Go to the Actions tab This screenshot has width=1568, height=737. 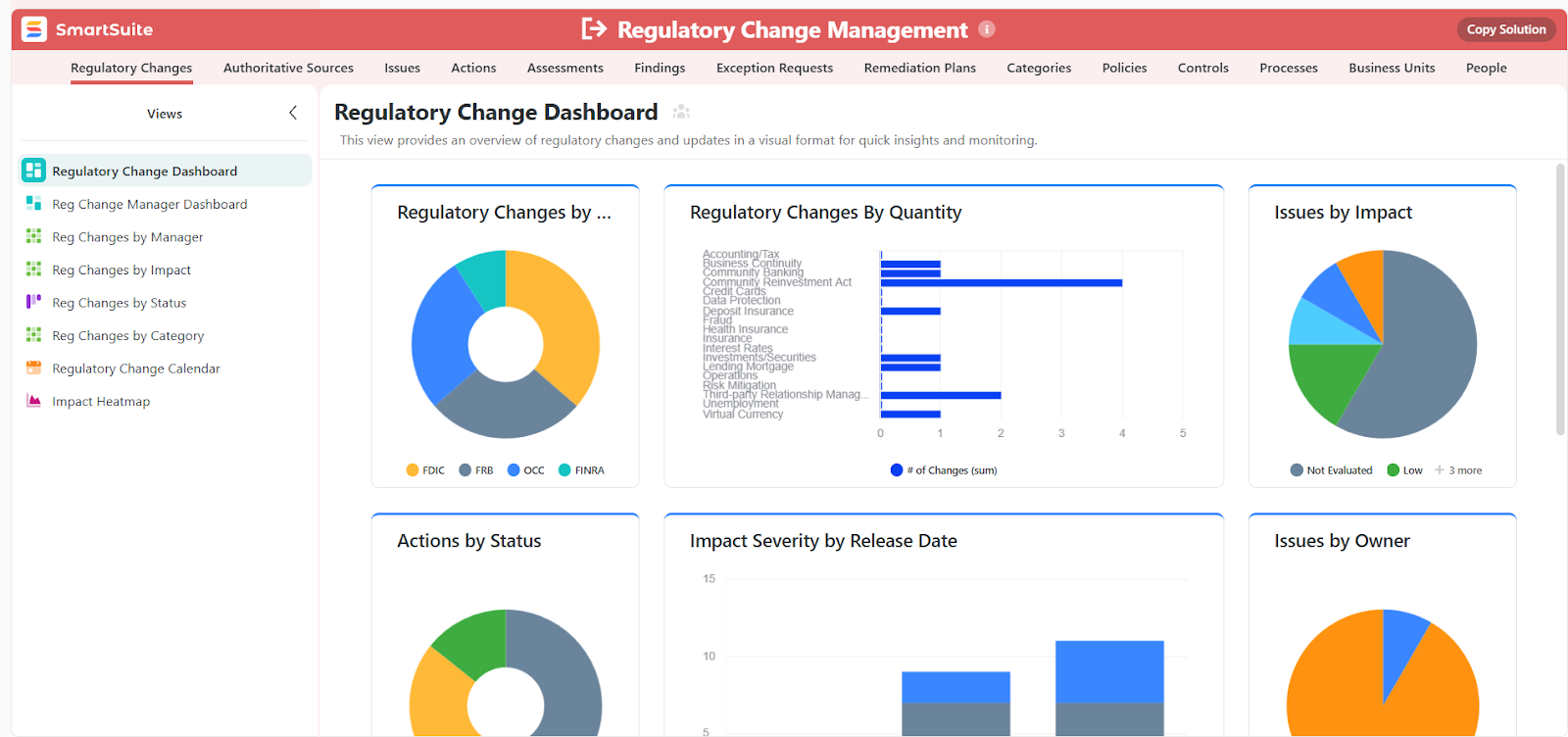(473, 68)
